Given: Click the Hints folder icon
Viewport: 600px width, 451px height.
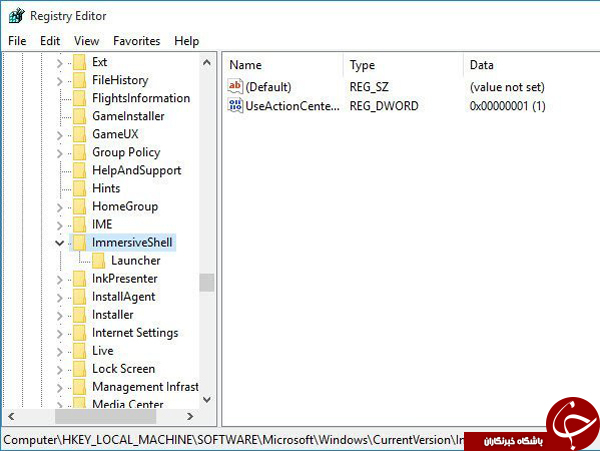Looking at the screenshot, I should (79, 188).
